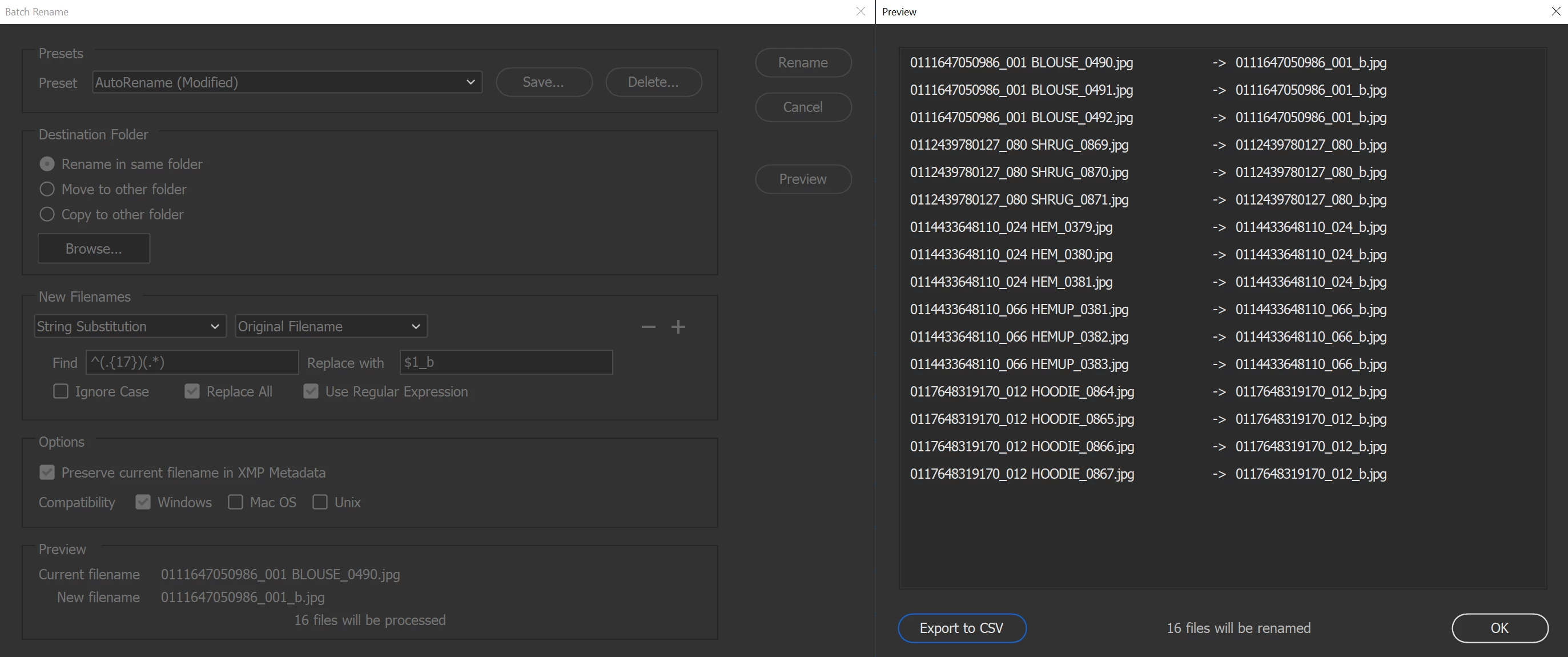Screen dimensions: 1568x657
Task: Click the Replace with text field
Action: 505,362
